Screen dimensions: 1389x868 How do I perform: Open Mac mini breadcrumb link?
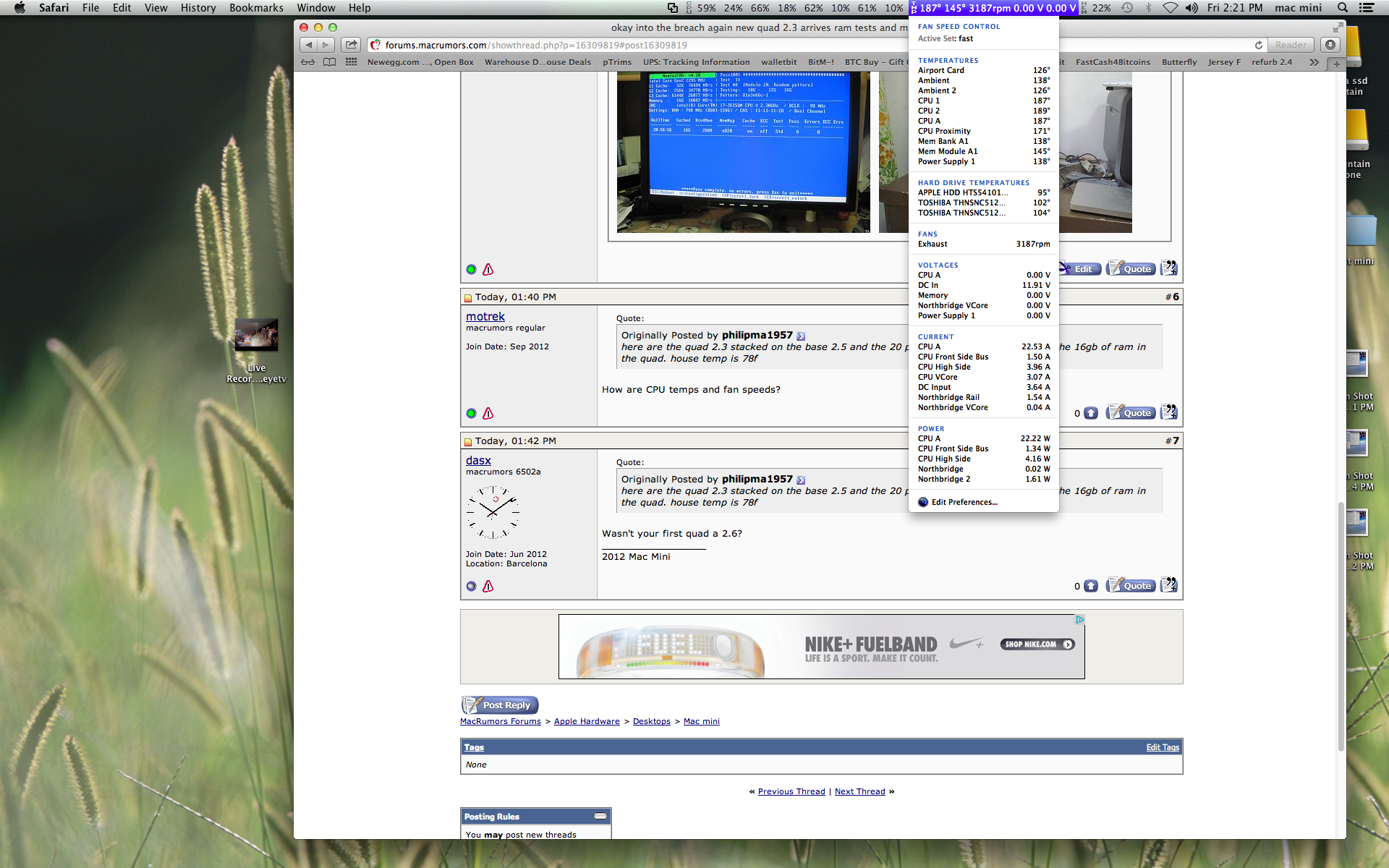coord(702,721)
